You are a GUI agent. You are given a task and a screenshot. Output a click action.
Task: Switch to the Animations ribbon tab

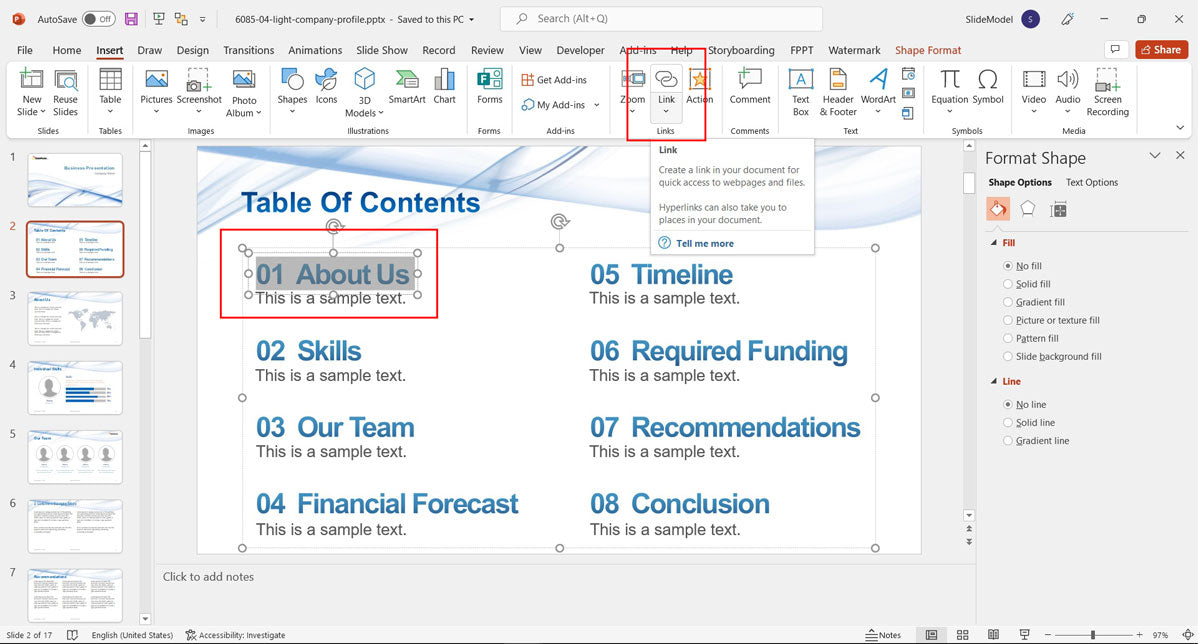click(x=315, y=49)
